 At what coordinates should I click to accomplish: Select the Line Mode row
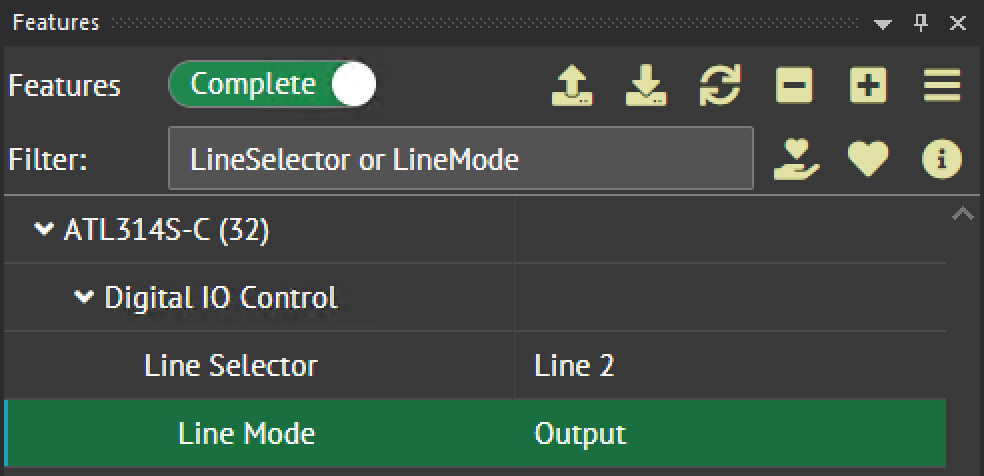click(x=246, y=434)
